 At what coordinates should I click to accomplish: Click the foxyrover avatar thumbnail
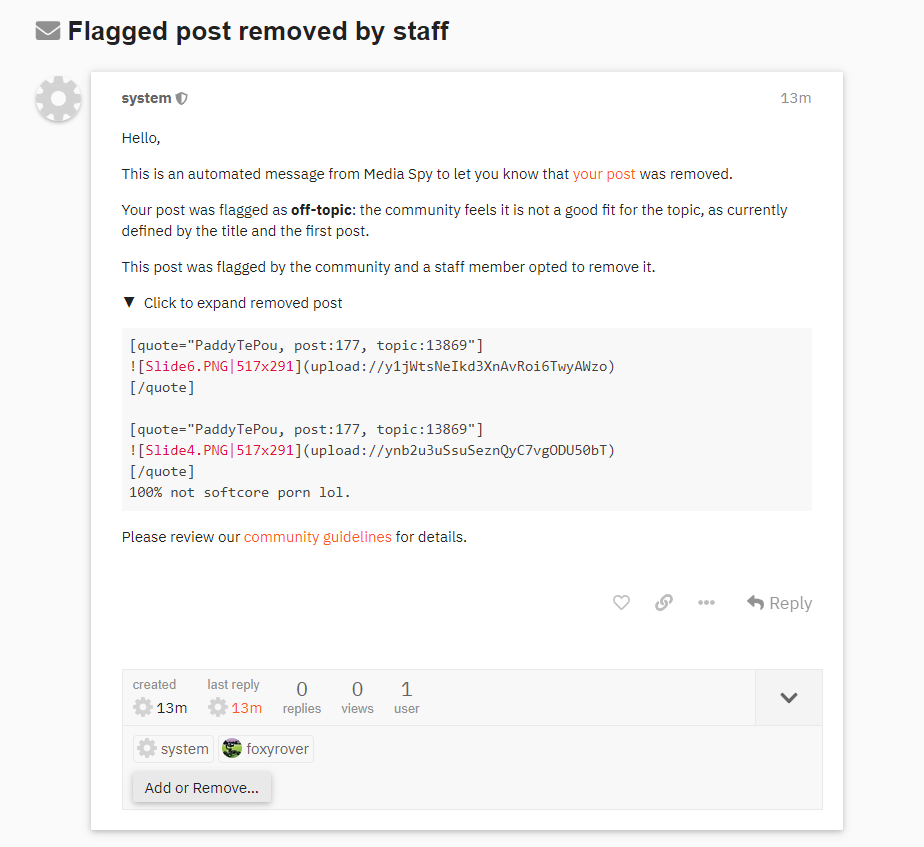click(x=232, y=749)
